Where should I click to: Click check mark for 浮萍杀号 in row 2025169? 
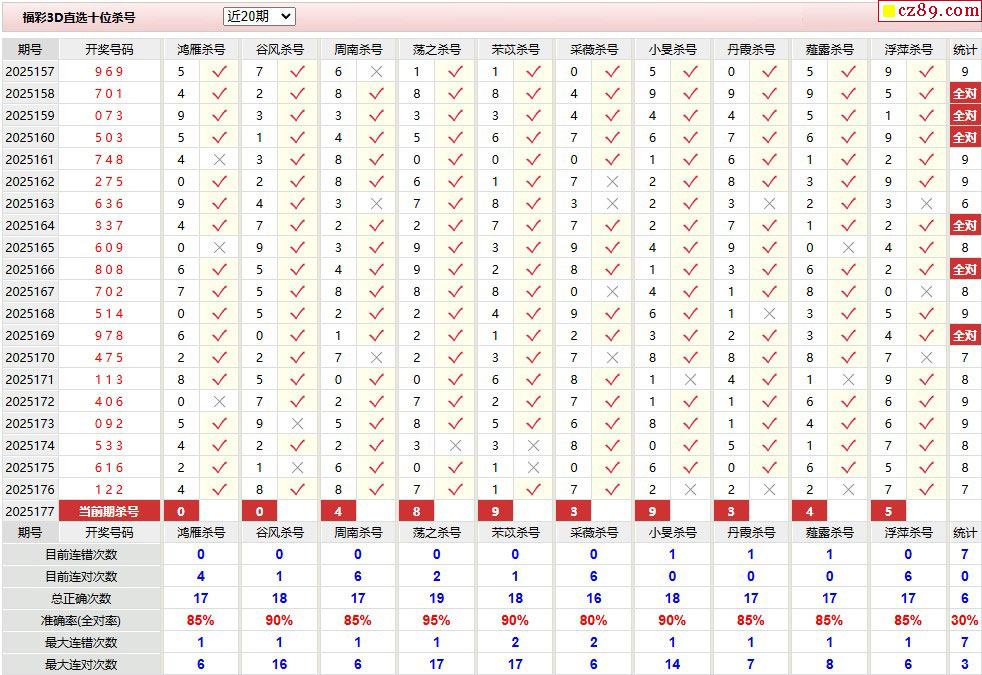(x=927, y=336)
